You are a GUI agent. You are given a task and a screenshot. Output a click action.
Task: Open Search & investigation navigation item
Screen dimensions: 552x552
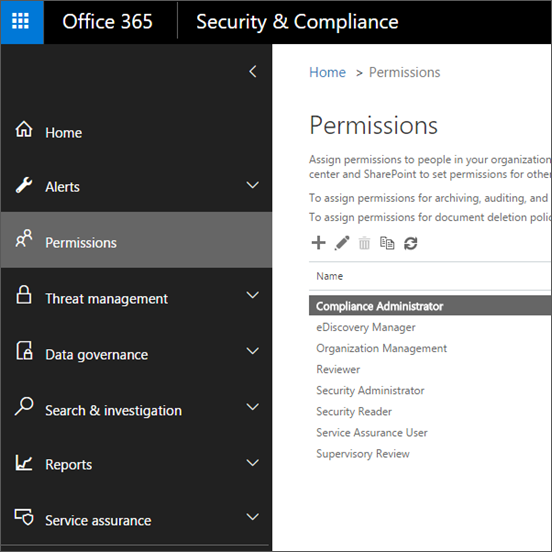136,408
